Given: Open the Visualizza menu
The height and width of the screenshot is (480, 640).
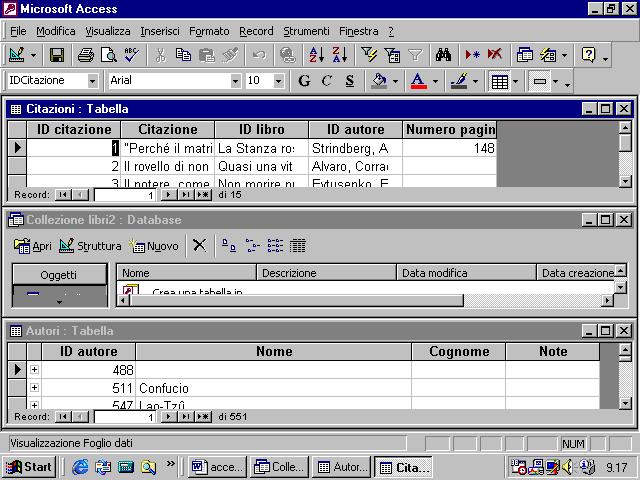Looking at the screenshot, I should click(x=108, y=31).
